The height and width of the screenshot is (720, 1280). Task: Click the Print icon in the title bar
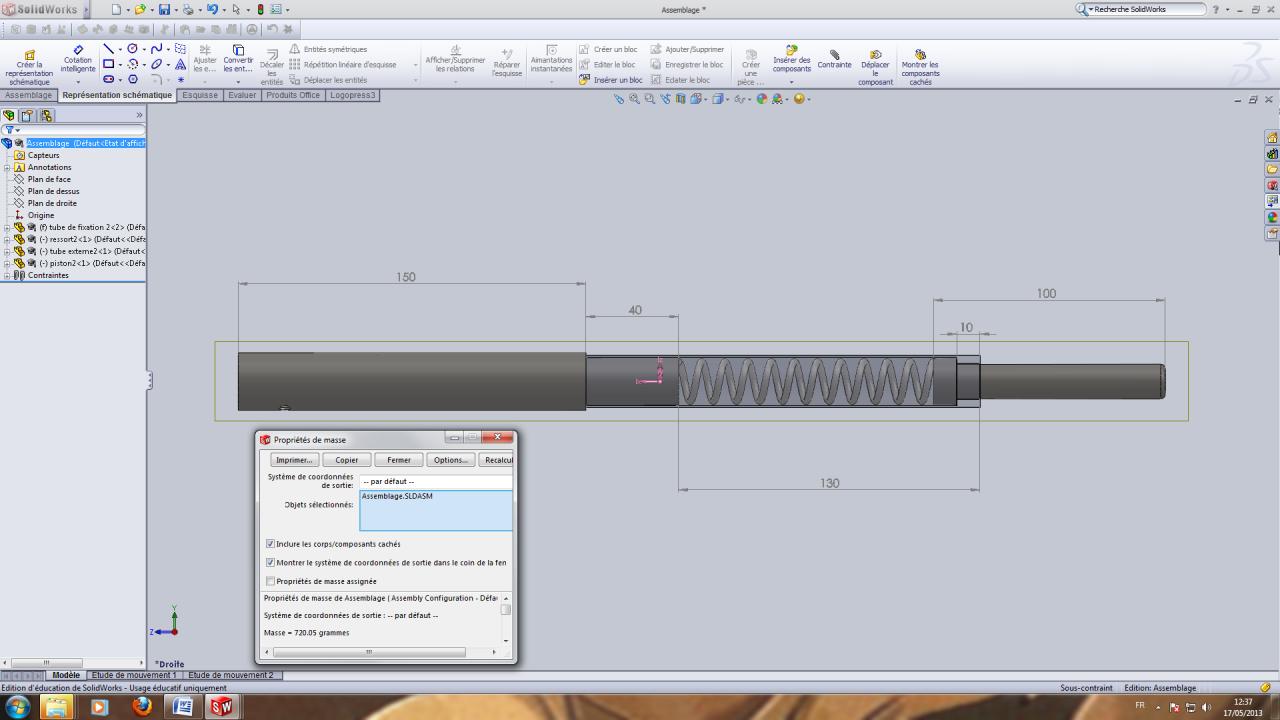pos(188,9)
